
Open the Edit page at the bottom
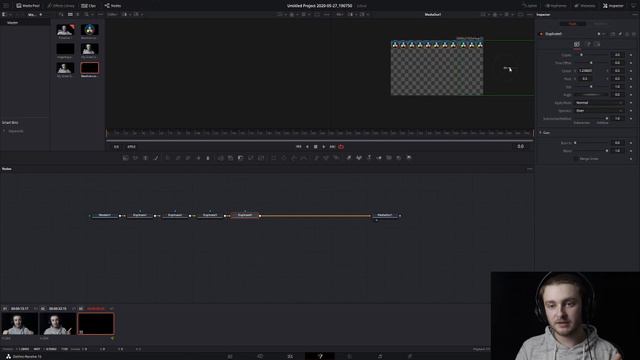290,356
